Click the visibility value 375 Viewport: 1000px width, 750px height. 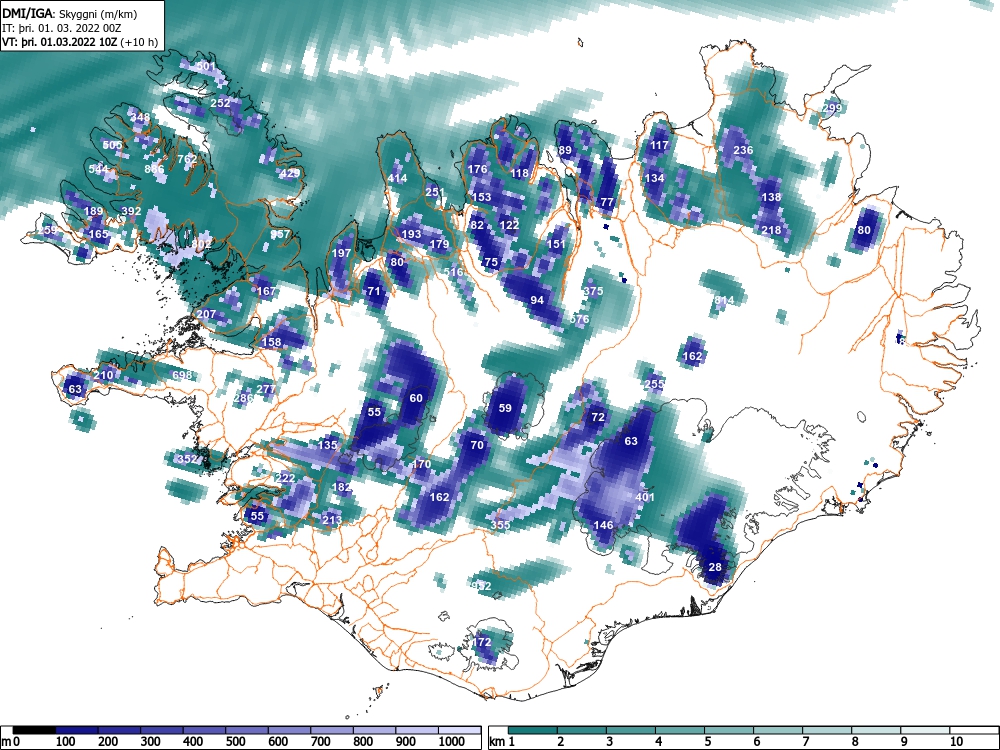point(593,291)
